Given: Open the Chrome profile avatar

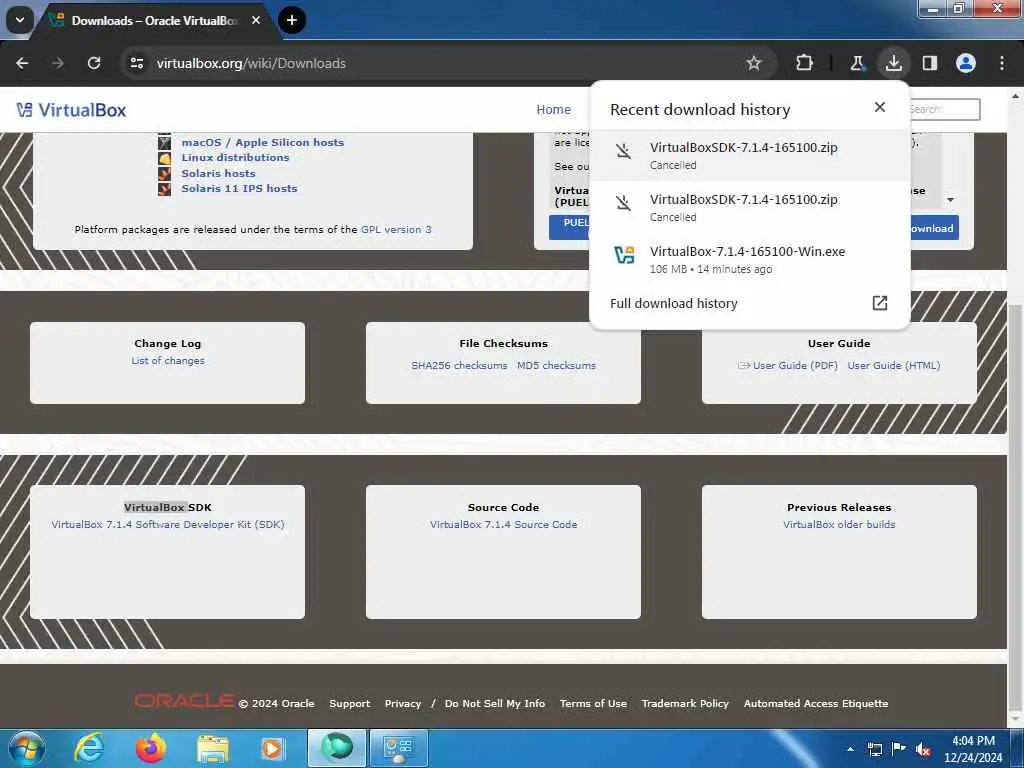Looking at the screenshot, I should click(x=966, y=63).
